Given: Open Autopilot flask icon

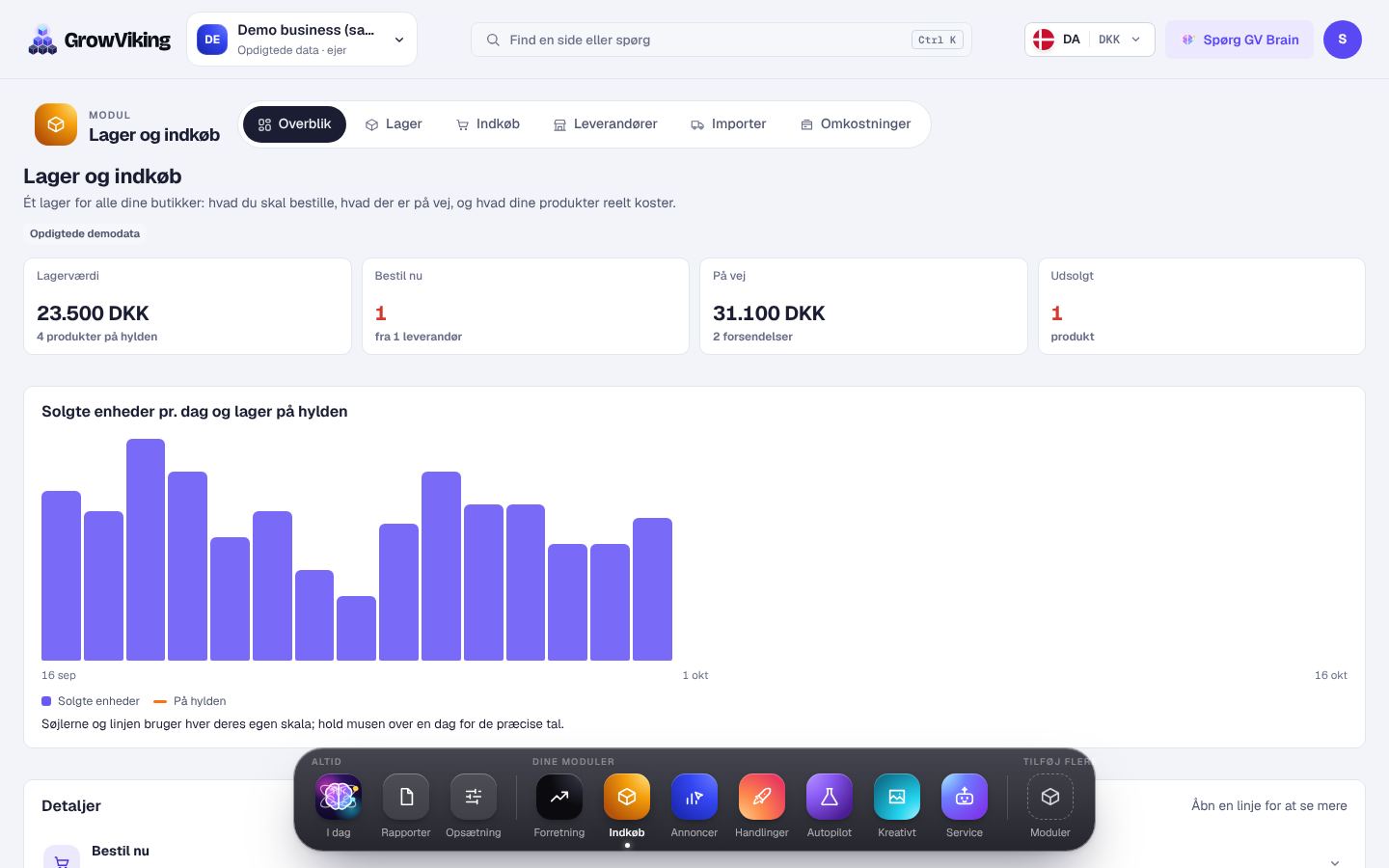Looking at the screenshot, I should coord(830,797).
